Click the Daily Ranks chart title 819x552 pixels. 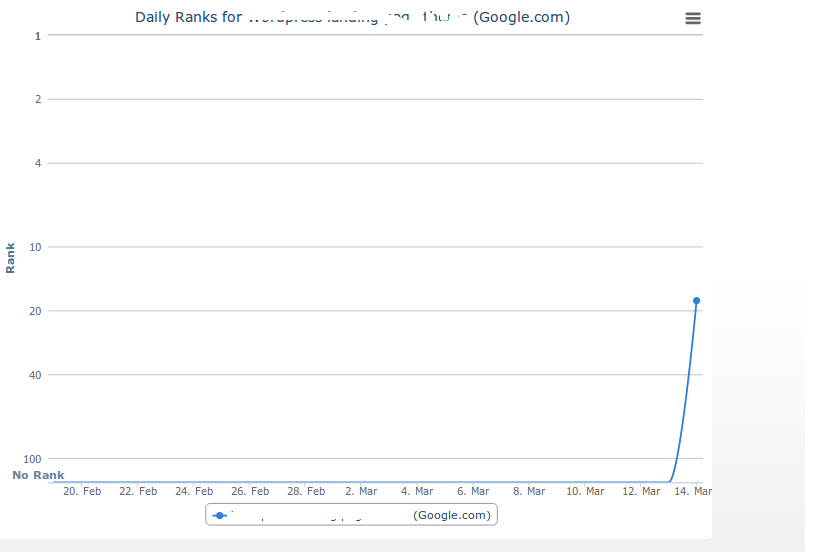coord(353,17)
